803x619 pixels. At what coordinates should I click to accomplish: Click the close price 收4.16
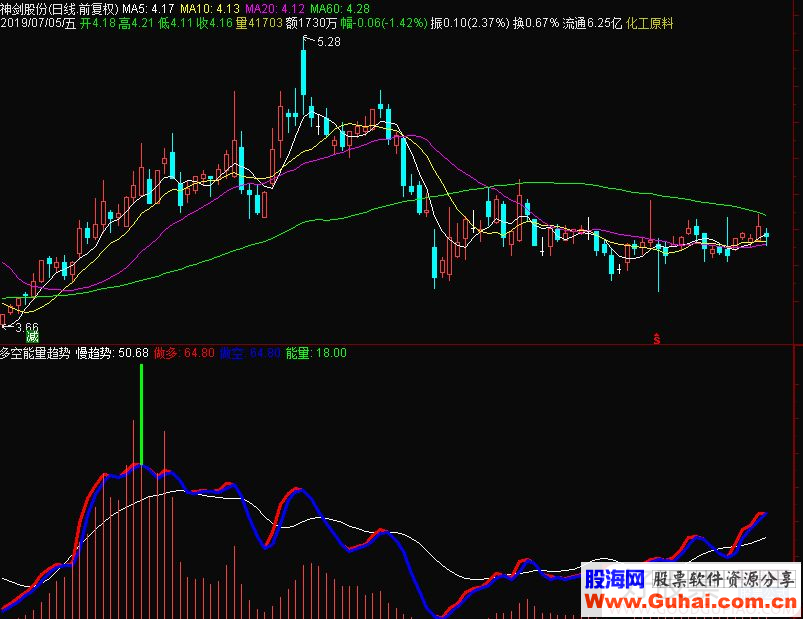(x=215, y=23)
